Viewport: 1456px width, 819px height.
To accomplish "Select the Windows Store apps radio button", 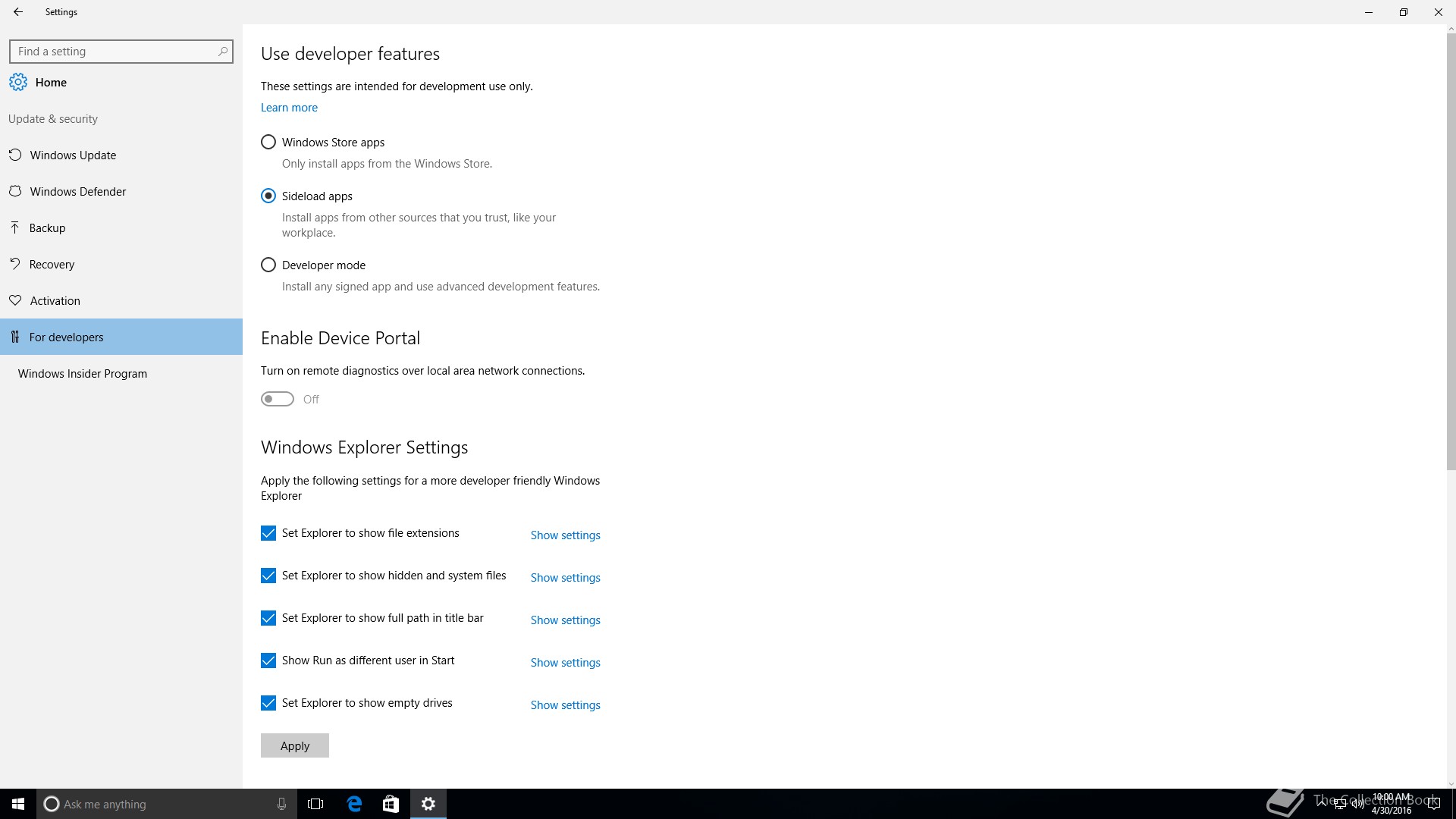I will [268, 142].
